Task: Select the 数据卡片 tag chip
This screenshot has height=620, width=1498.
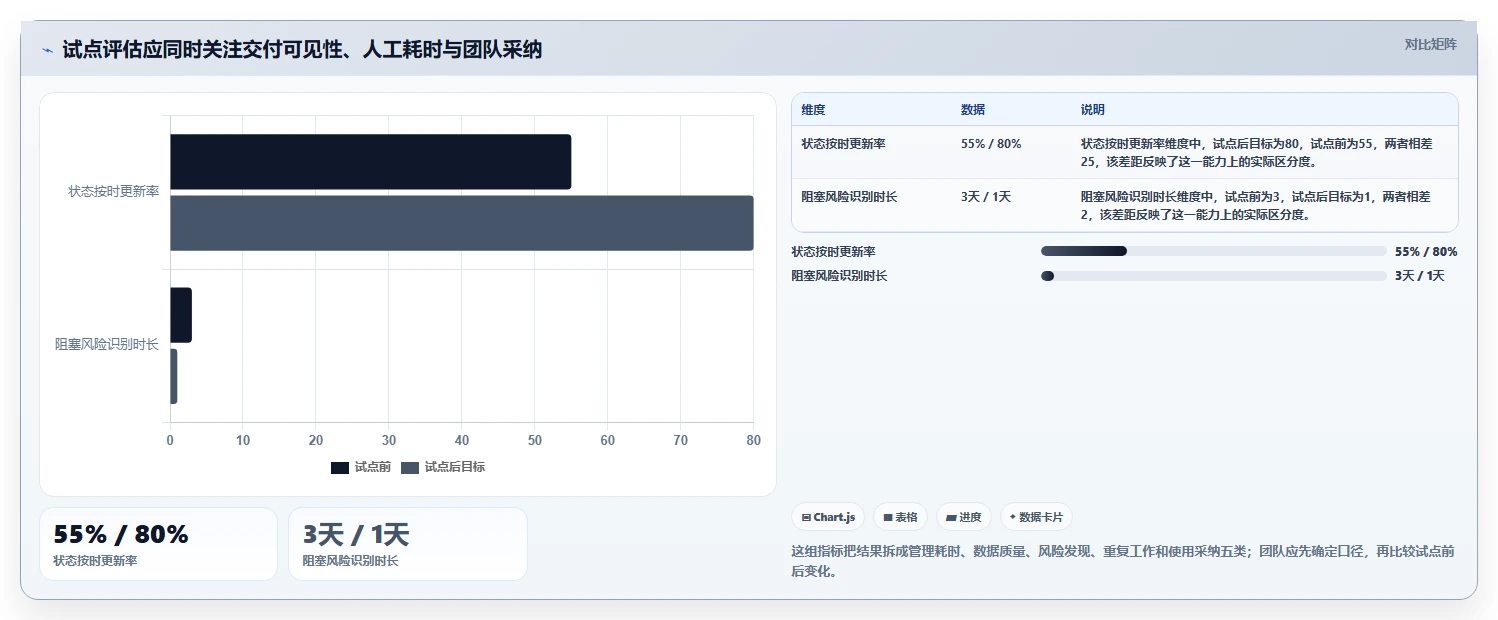Action: (1036, 517)
